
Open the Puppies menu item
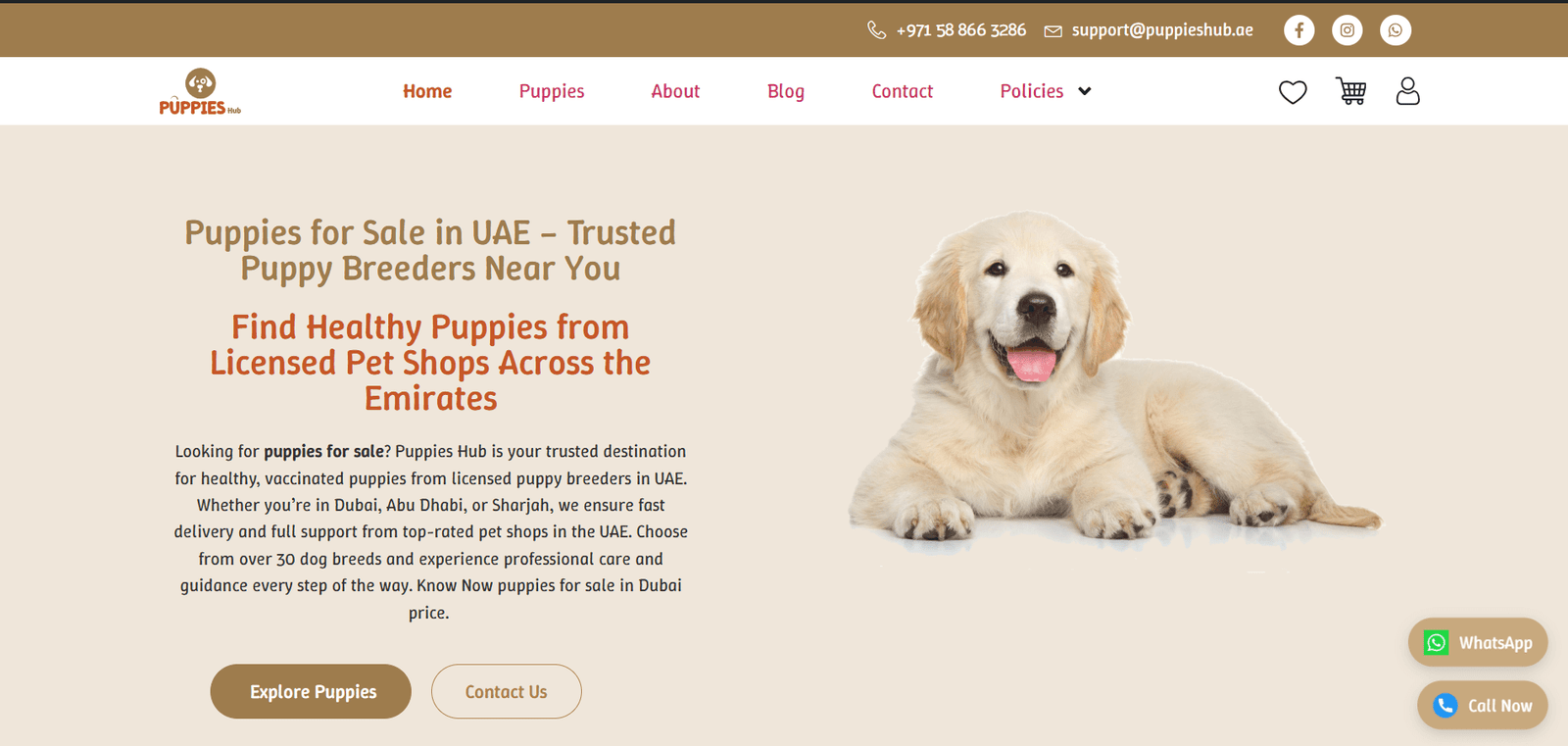coord(552,91)
